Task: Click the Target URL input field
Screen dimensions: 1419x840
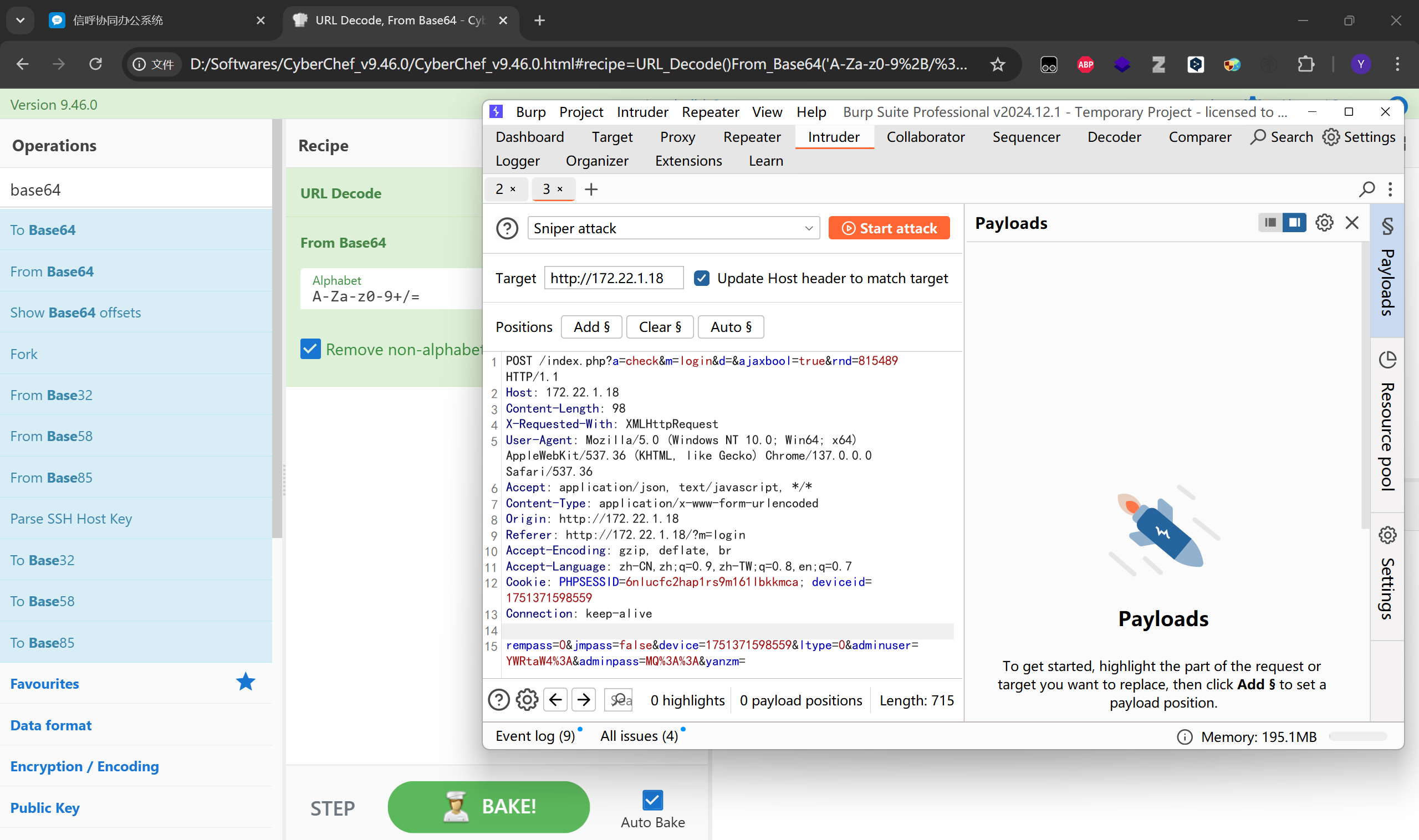Action: 613,278
